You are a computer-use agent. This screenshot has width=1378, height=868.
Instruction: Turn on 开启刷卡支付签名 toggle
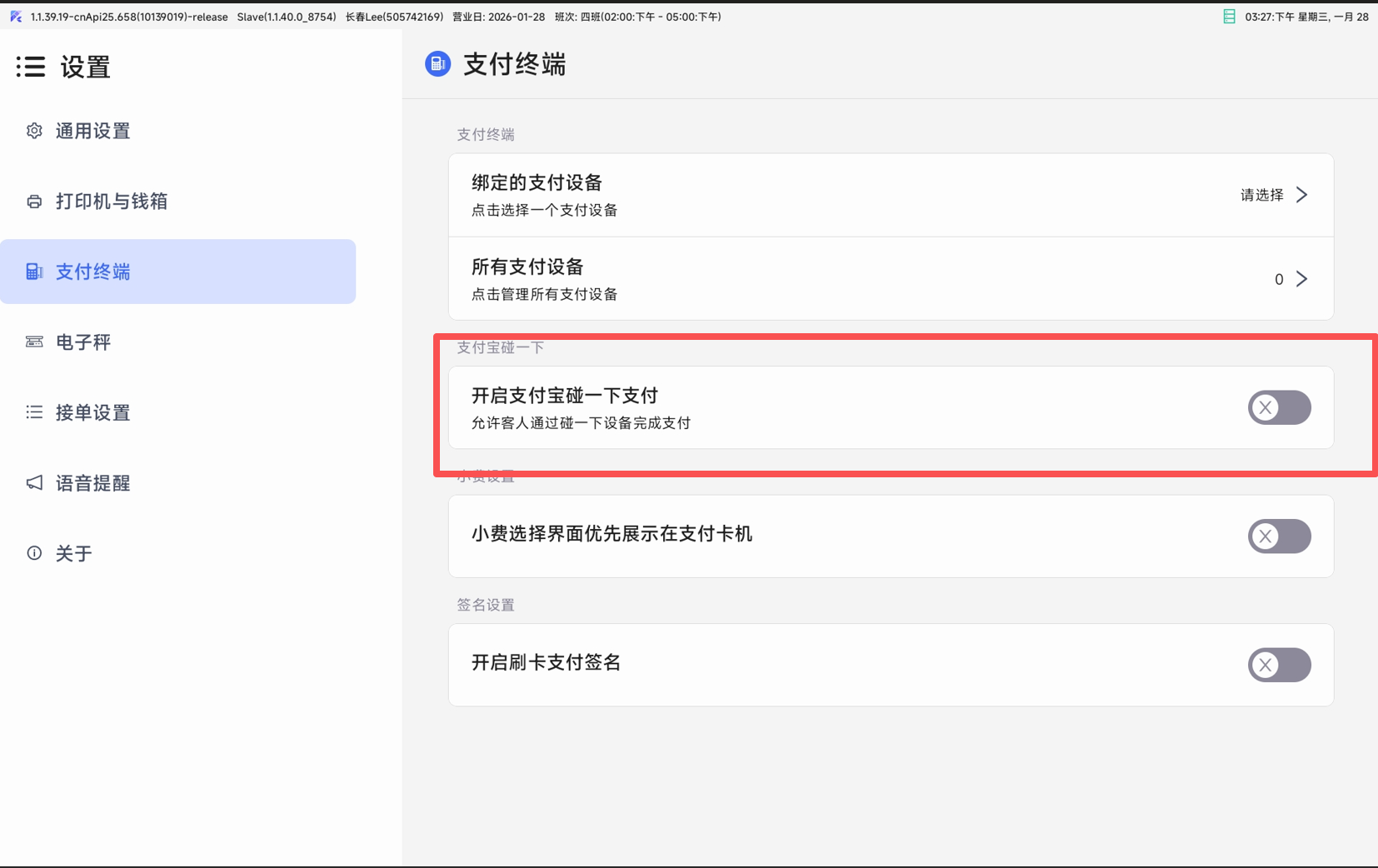click(1279, 665)
